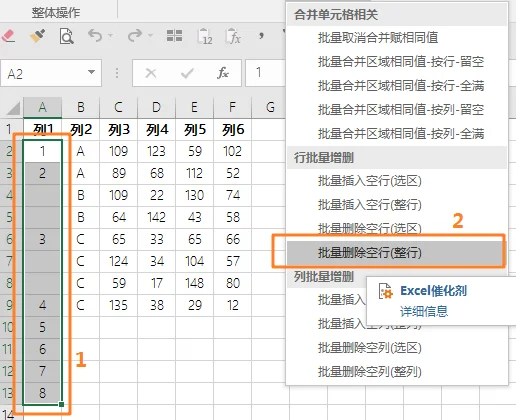Open print preview magnifier icon

click(x=67, y=36)
